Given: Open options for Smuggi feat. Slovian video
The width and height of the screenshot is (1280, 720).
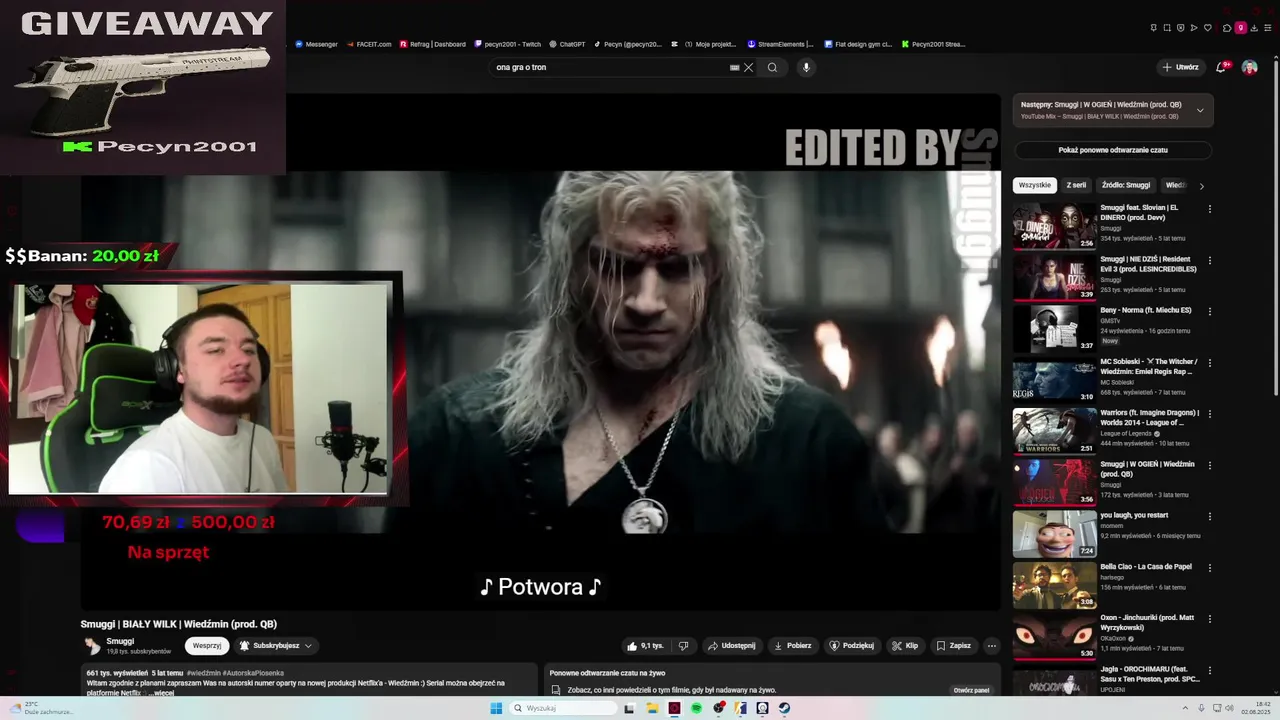Looking at the screenshot, I should [x=1209, y=209].
